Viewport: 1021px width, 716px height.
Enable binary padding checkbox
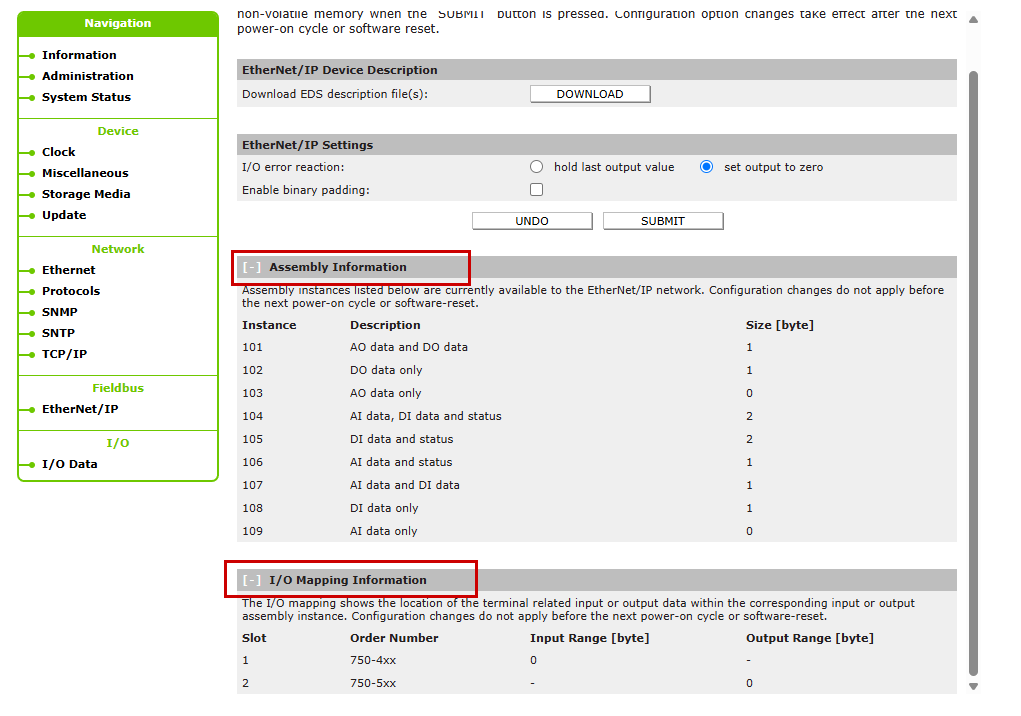coord(537,190)
